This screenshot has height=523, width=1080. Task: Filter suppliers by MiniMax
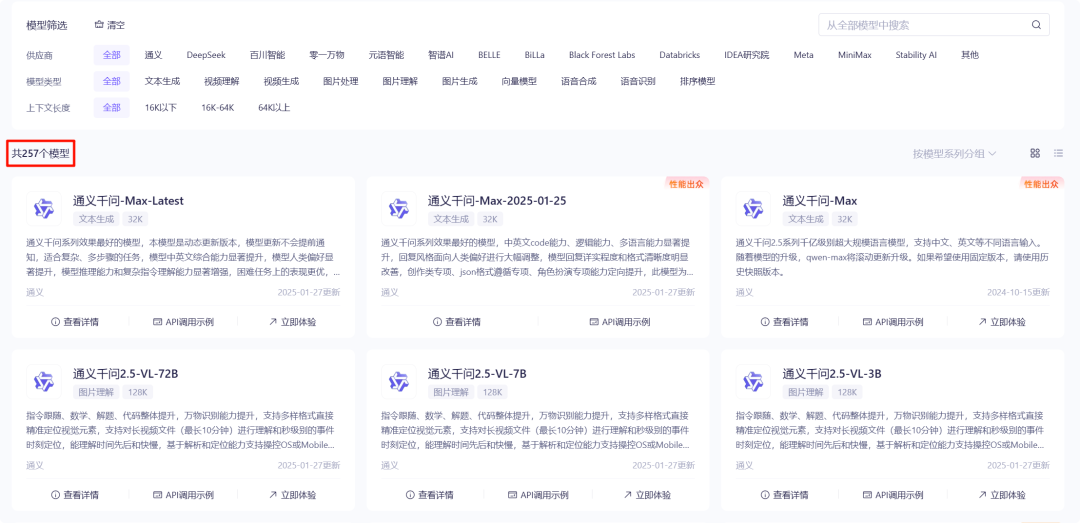point(855,54)
